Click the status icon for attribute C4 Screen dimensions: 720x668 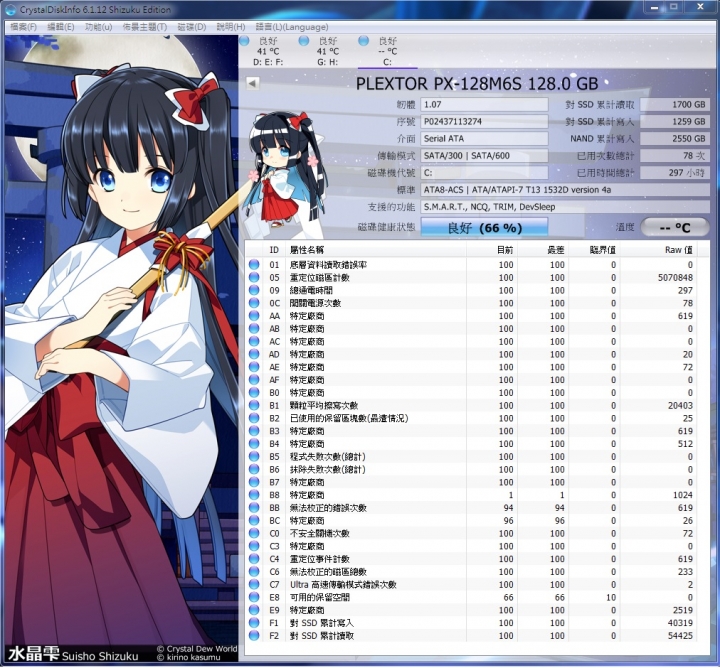point(253,559)
